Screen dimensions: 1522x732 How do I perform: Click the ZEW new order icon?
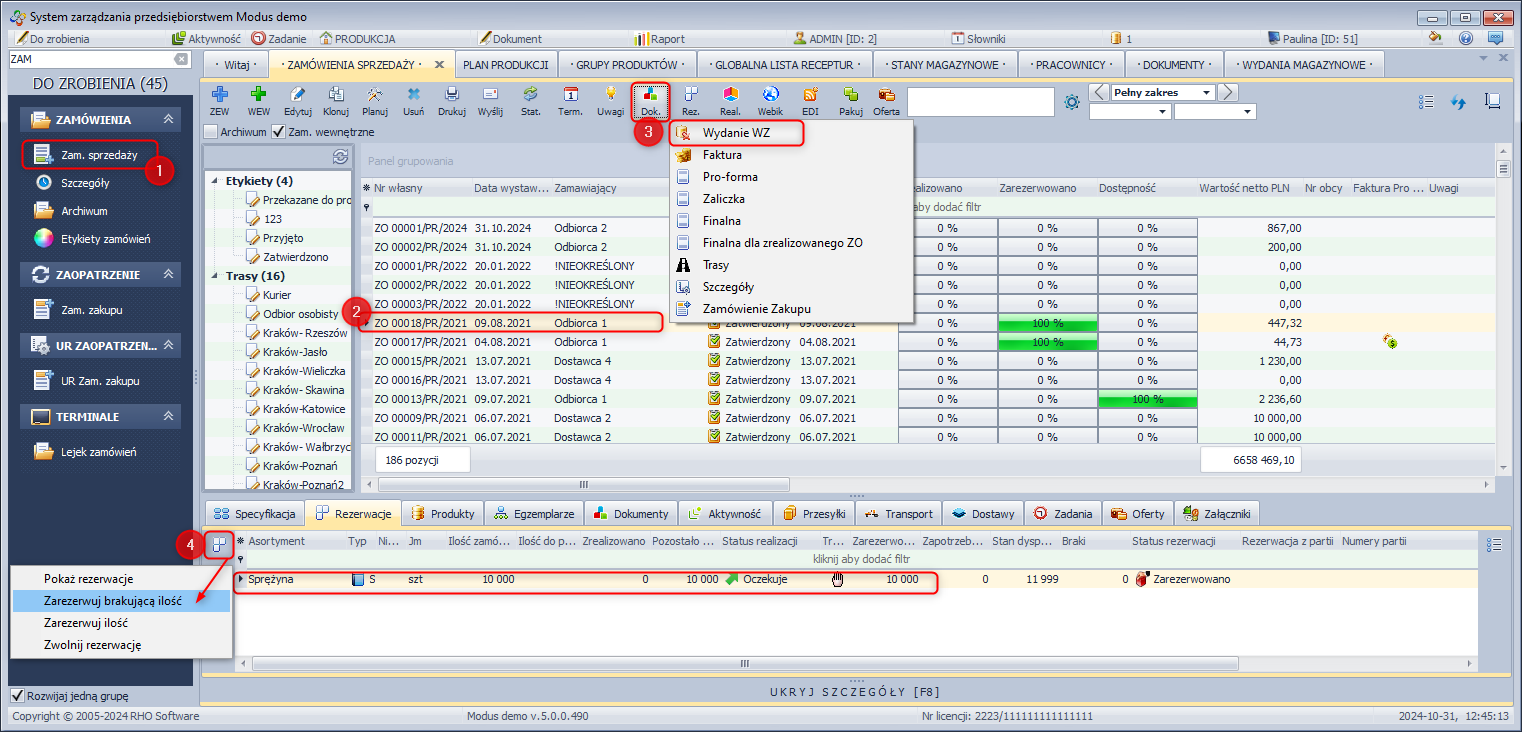pos(220,100)
